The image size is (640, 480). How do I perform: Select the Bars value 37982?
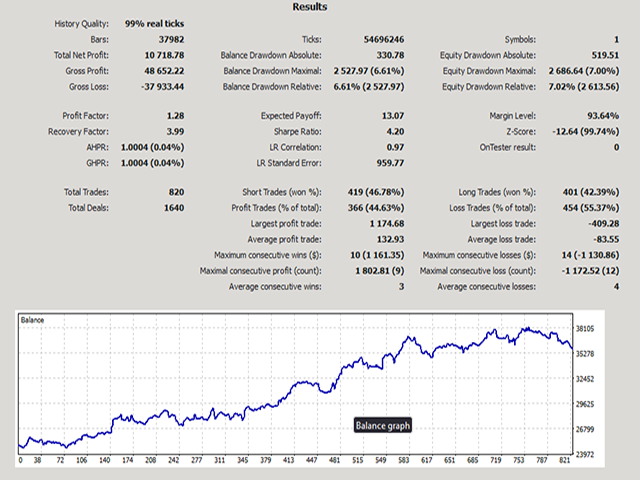(x=171, y=40)
